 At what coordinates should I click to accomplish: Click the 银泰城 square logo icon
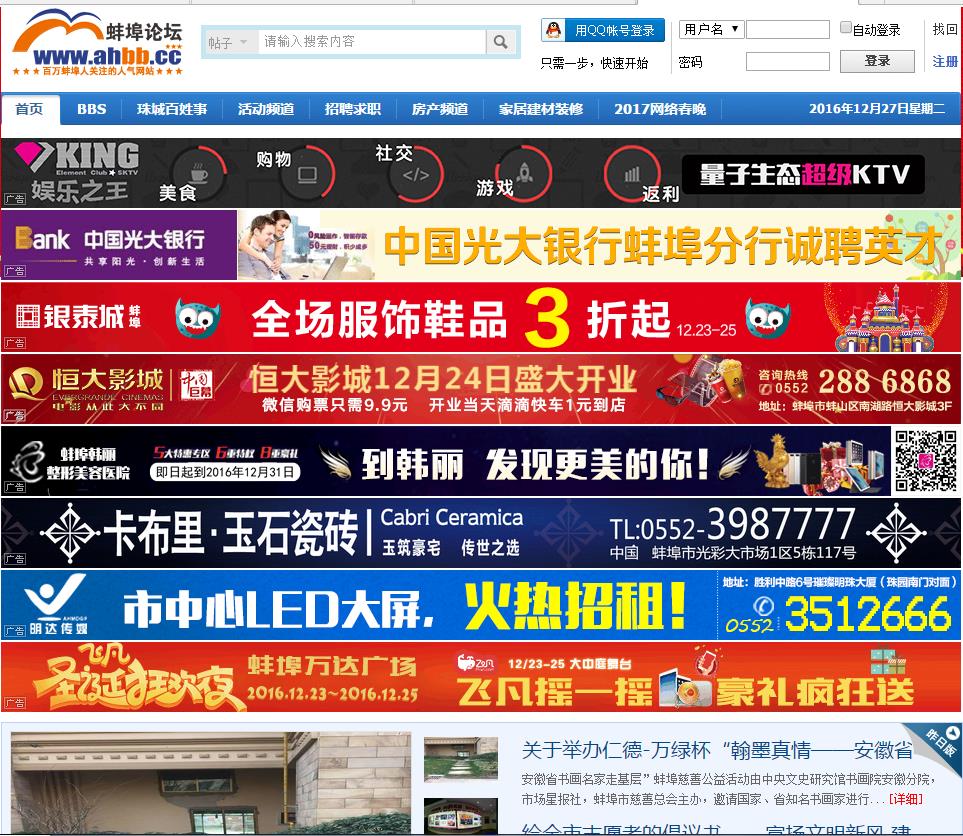tap(28, 316)
